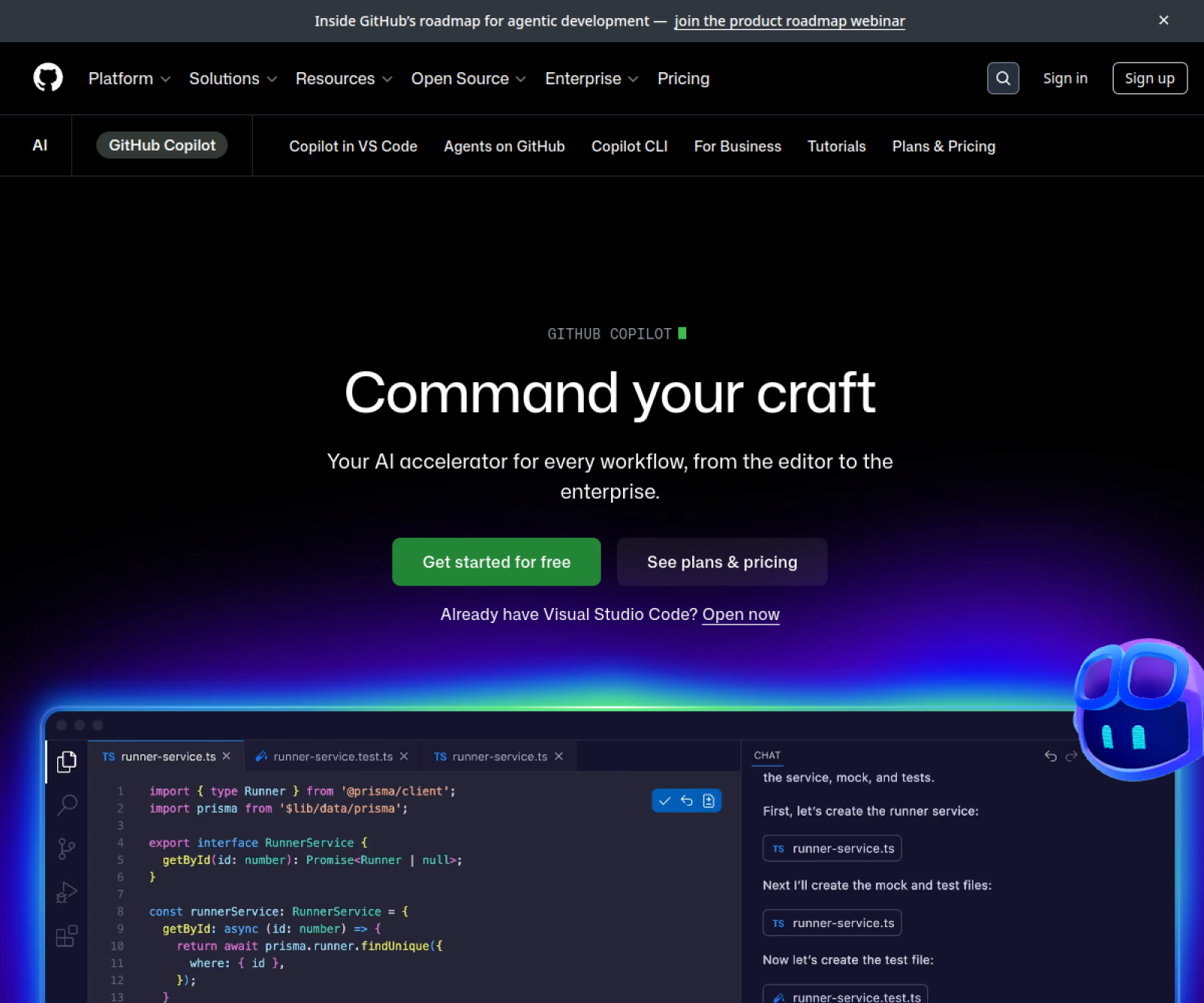Close the runner-service.test.ts tab
Screen dimensions: 1204x1003
pos(404,756)
